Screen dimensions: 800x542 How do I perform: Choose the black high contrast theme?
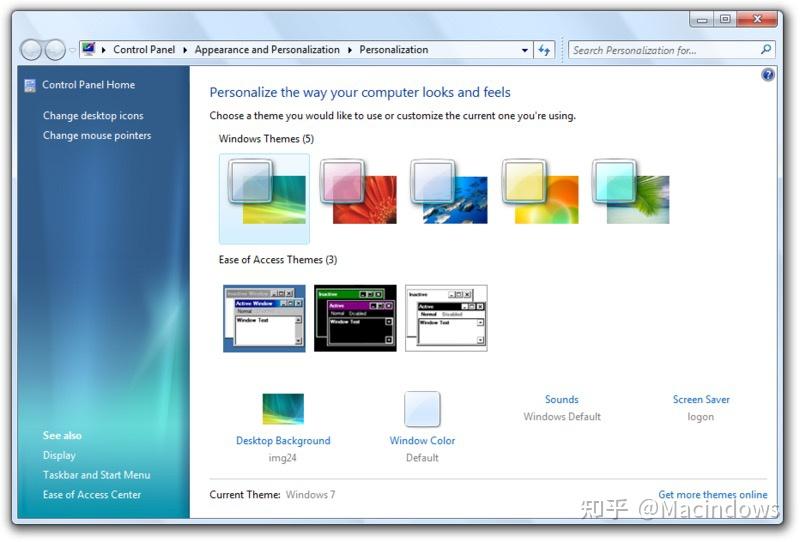click(x=355, y=318)
